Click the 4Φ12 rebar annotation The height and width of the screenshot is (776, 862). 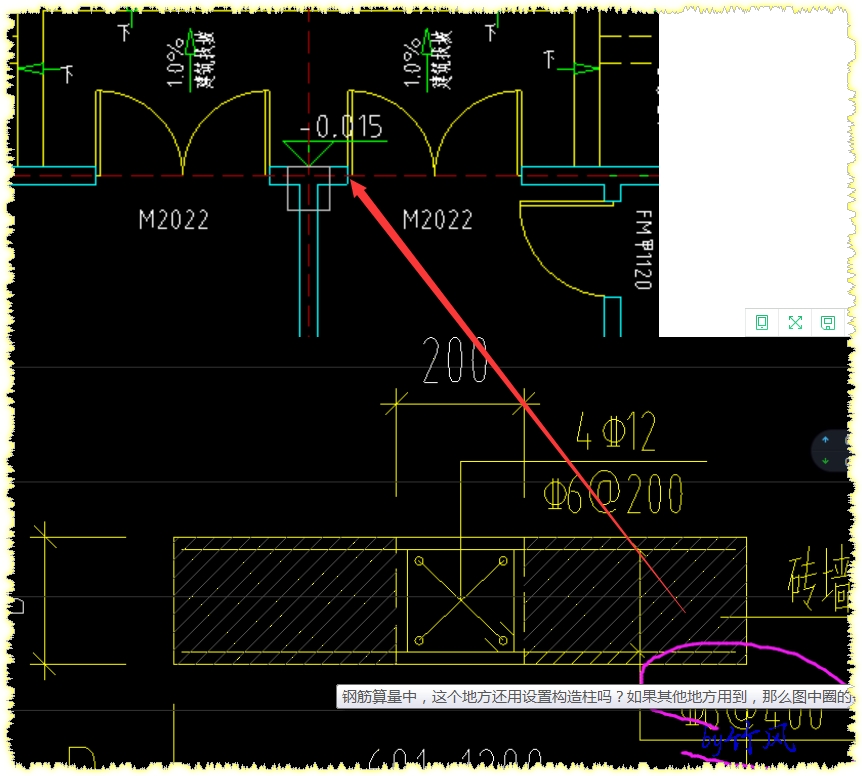click(x=616, y=431)
